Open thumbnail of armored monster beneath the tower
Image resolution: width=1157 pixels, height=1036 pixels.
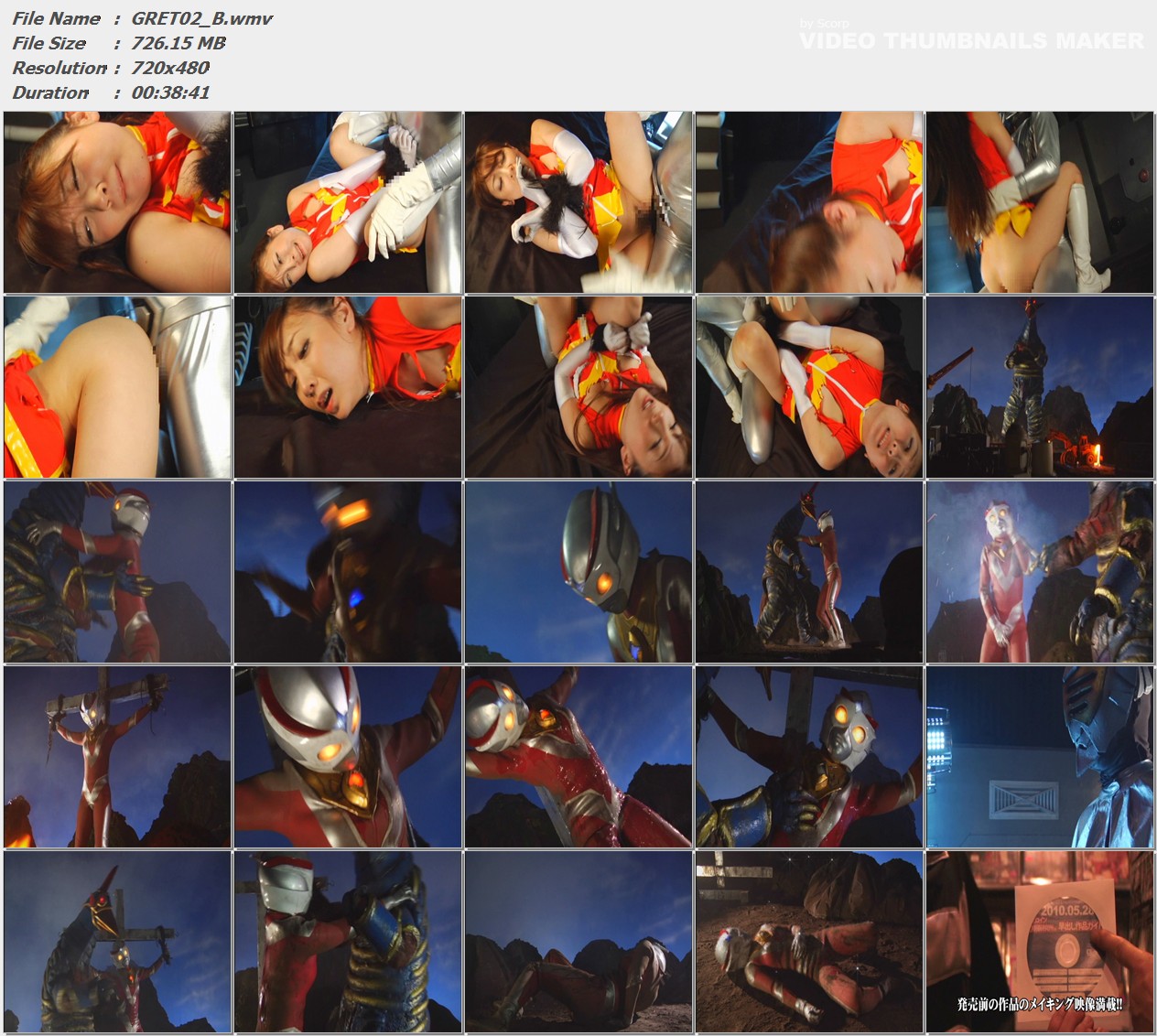pyautogui.click(x=1040, y=387)
